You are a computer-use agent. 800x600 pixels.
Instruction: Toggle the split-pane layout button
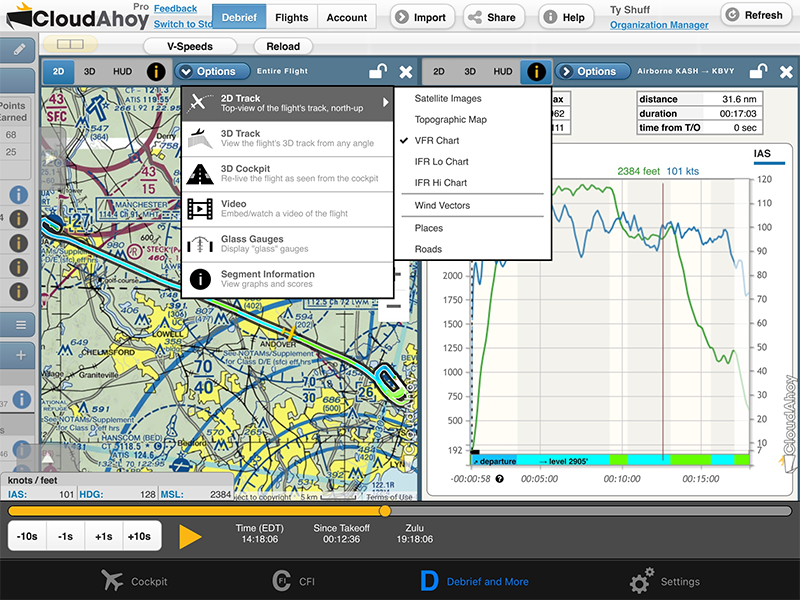(70, 45)
